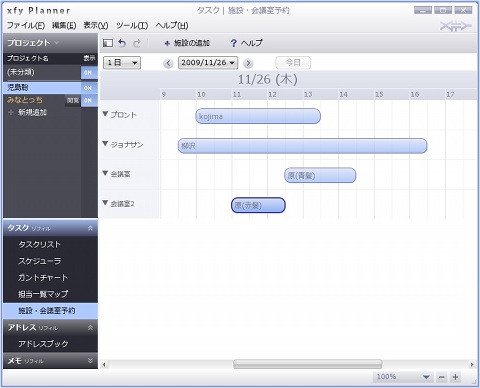Collapse the アドレス section chevron

tap(90, 328)
